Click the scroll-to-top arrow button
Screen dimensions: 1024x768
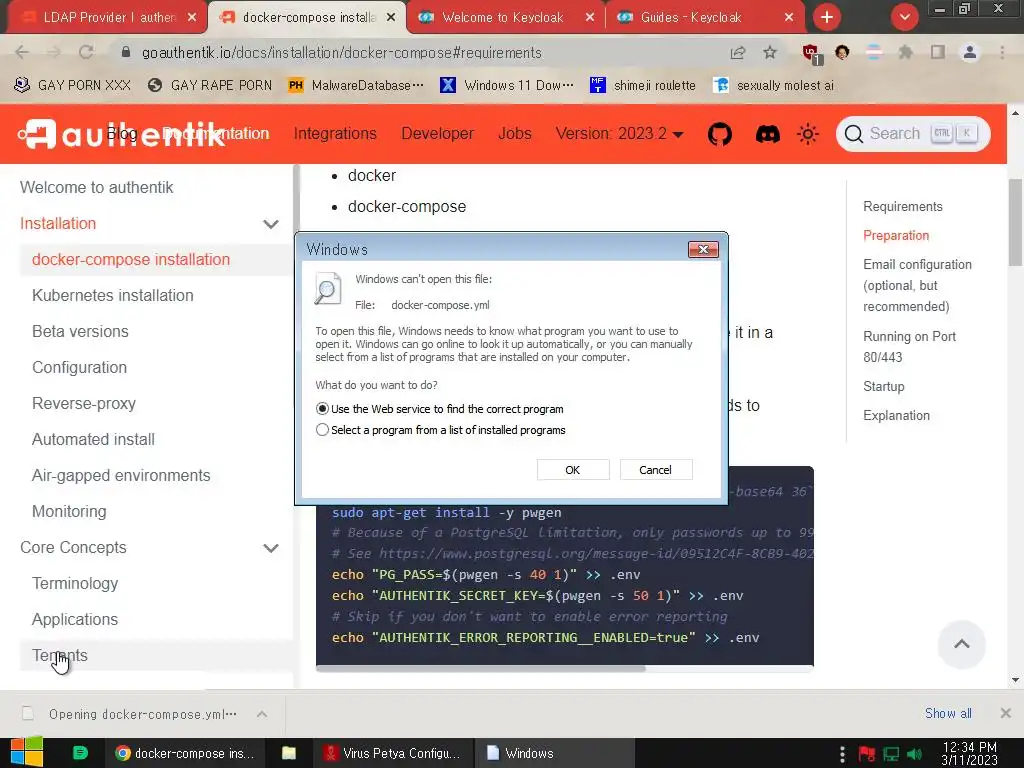pyautogui.click(x=961, y=644)
